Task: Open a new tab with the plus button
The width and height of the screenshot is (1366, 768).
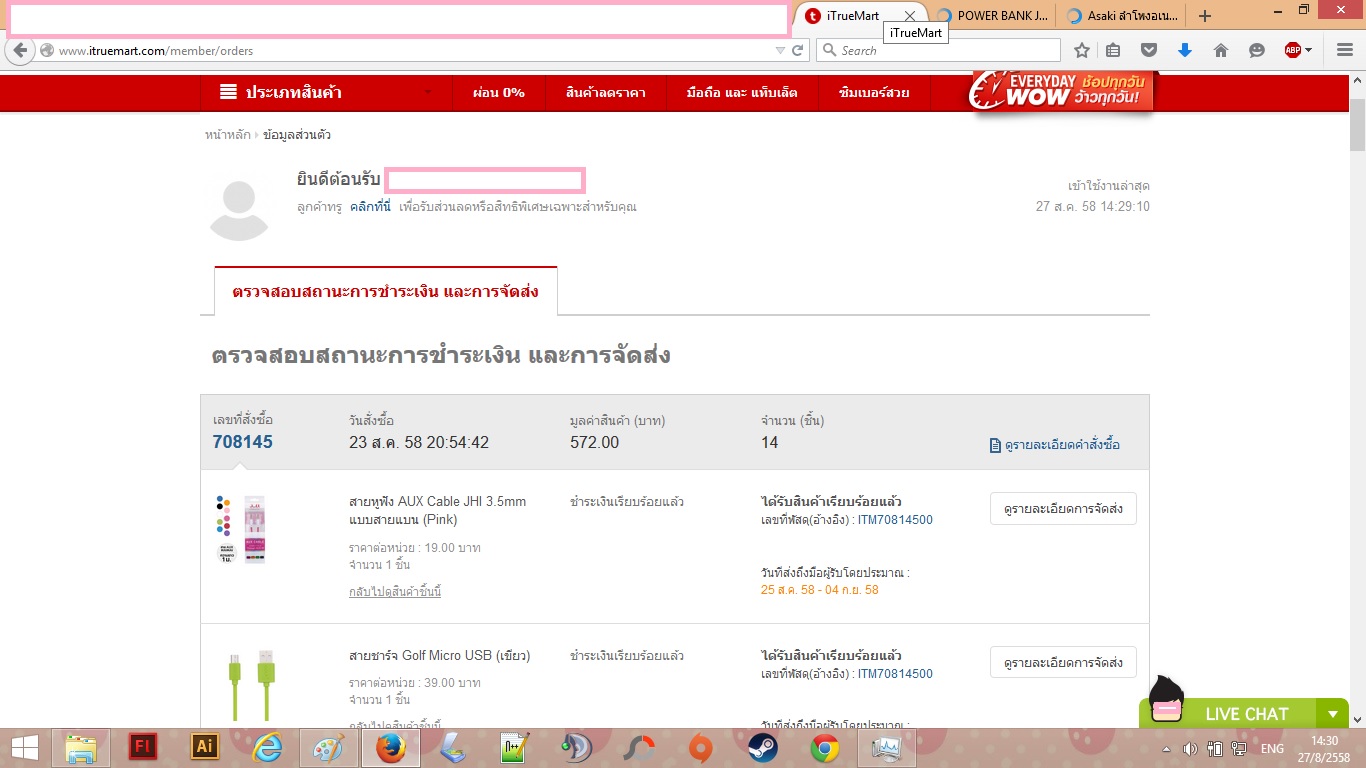Action: [1205, 16]
